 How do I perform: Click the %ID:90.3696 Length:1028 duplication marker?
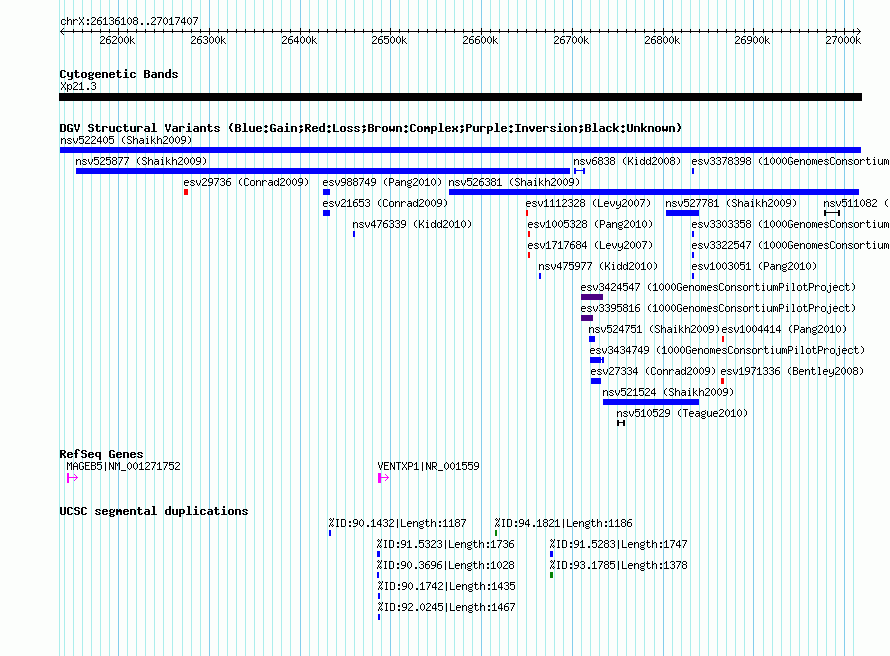coord(379,575)
